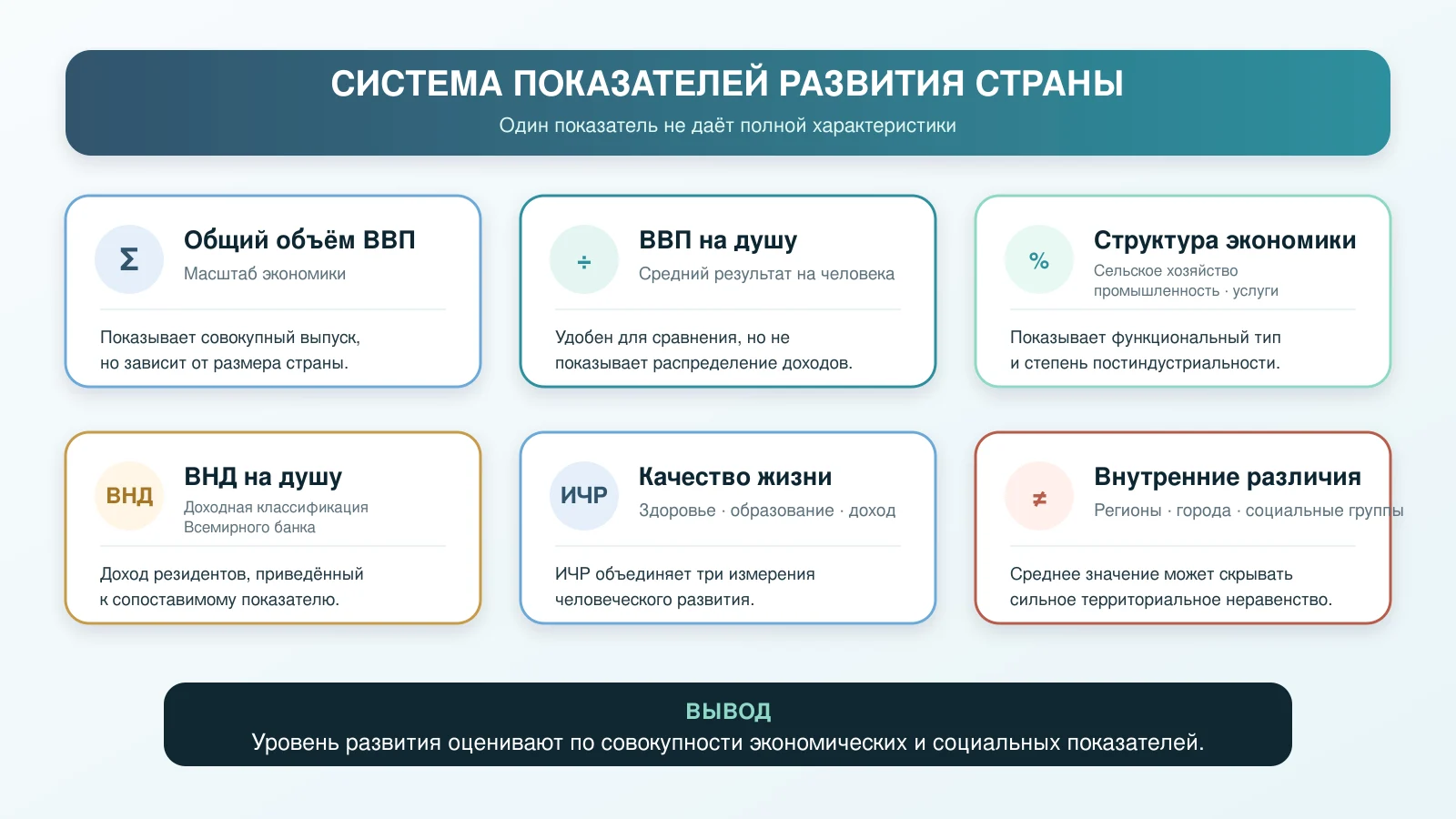Click the ВНД circle icon
The width and height of the screenshot is (1456, 819).
(x=129, y=496)
